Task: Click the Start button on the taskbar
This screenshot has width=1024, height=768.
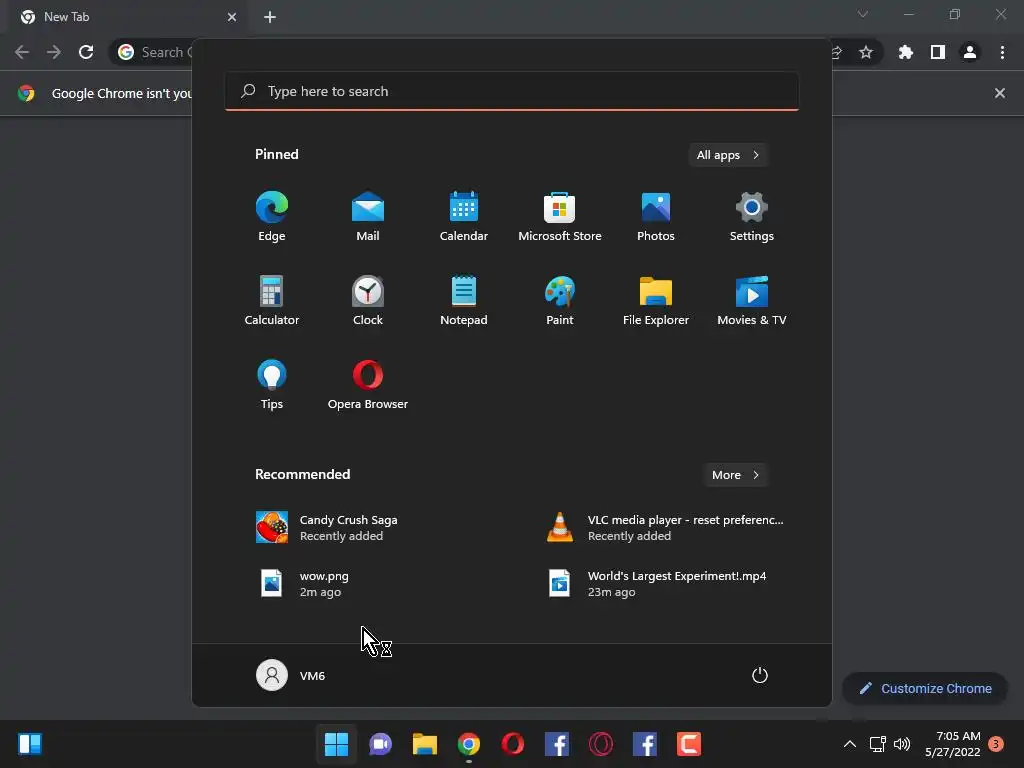Action: tap(336, 744)
